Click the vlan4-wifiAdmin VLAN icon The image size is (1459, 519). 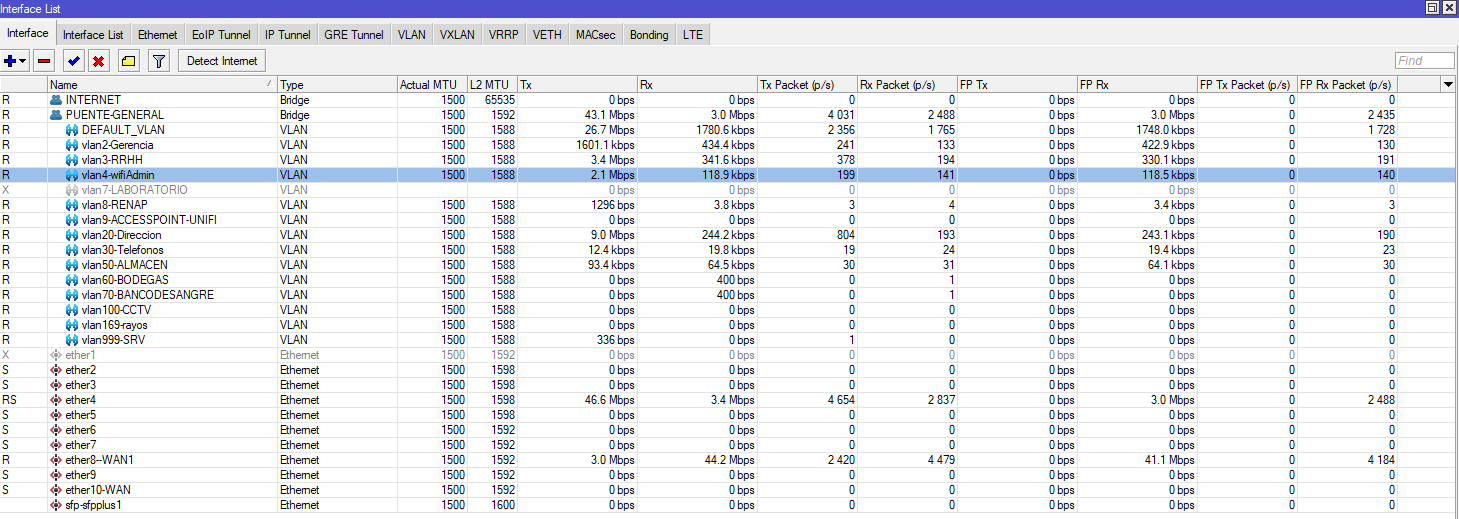pos(72,175)
